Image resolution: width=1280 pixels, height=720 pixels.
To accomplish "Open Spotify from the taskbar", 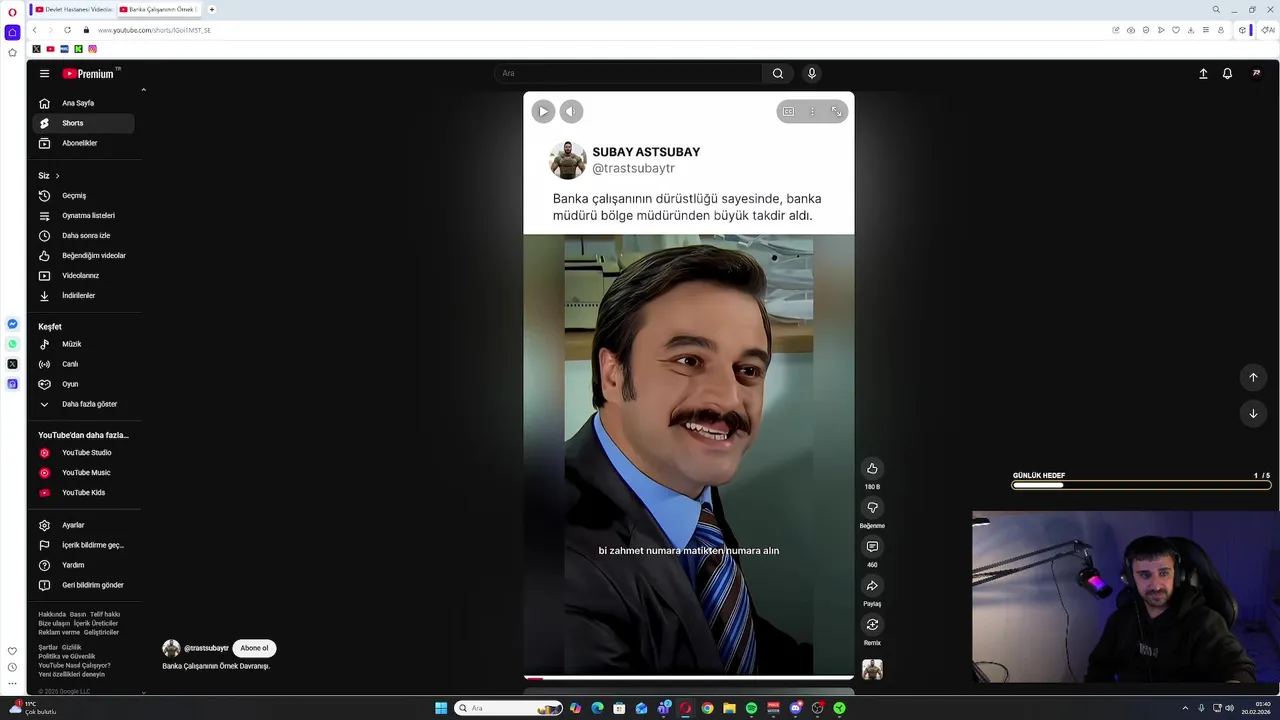I will coord(751,708).
